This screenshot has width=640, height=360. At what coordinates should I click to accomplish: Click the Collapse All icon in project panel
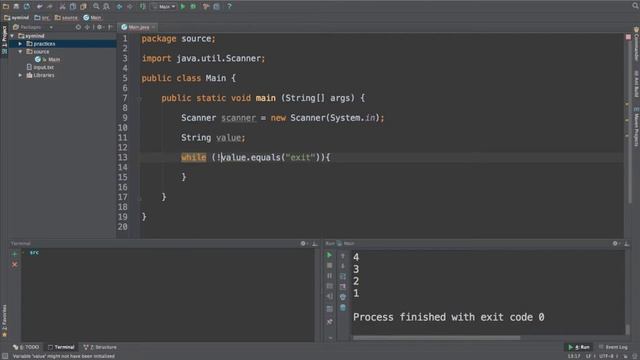(87, 27)
